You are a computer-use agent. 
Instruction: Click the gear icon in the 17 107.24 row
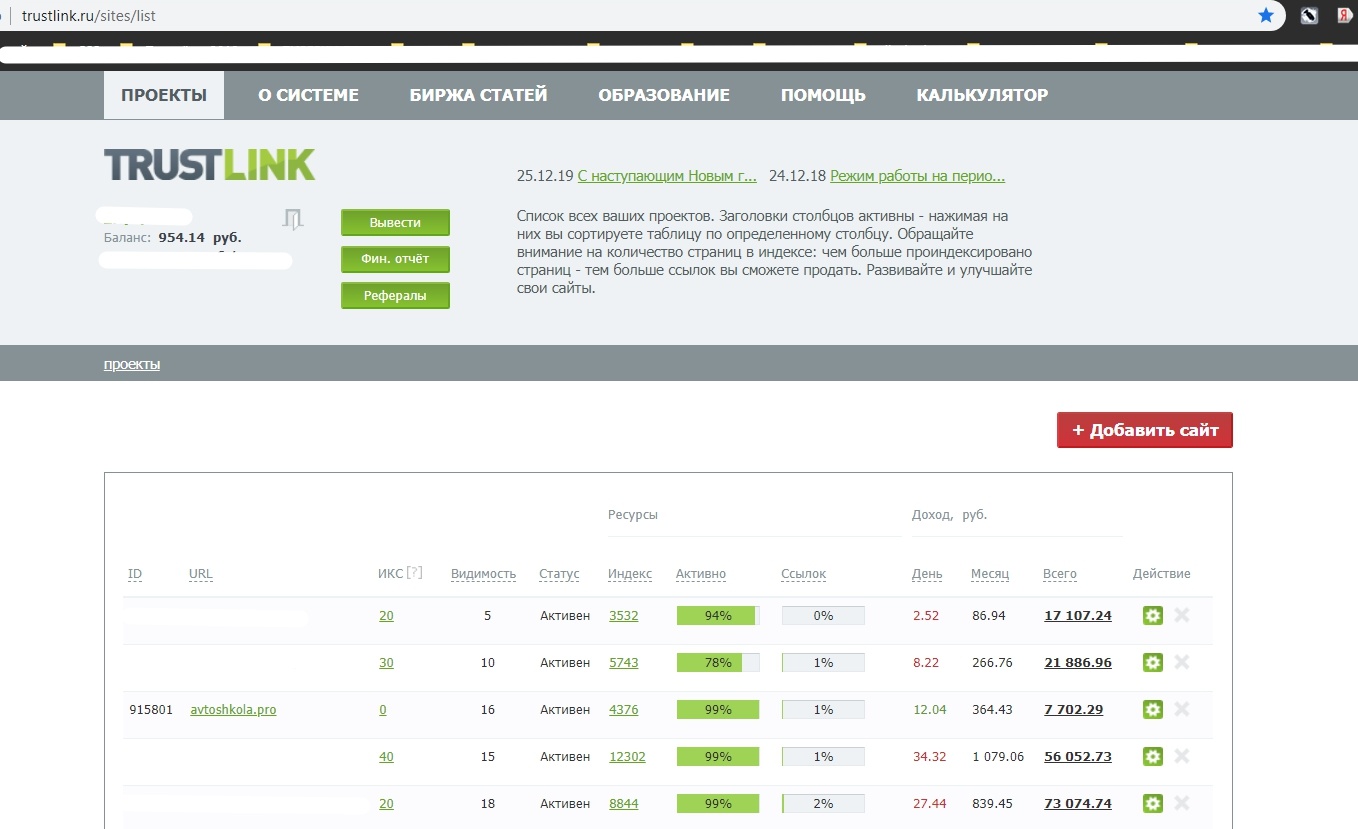[x=1152, y=615]
